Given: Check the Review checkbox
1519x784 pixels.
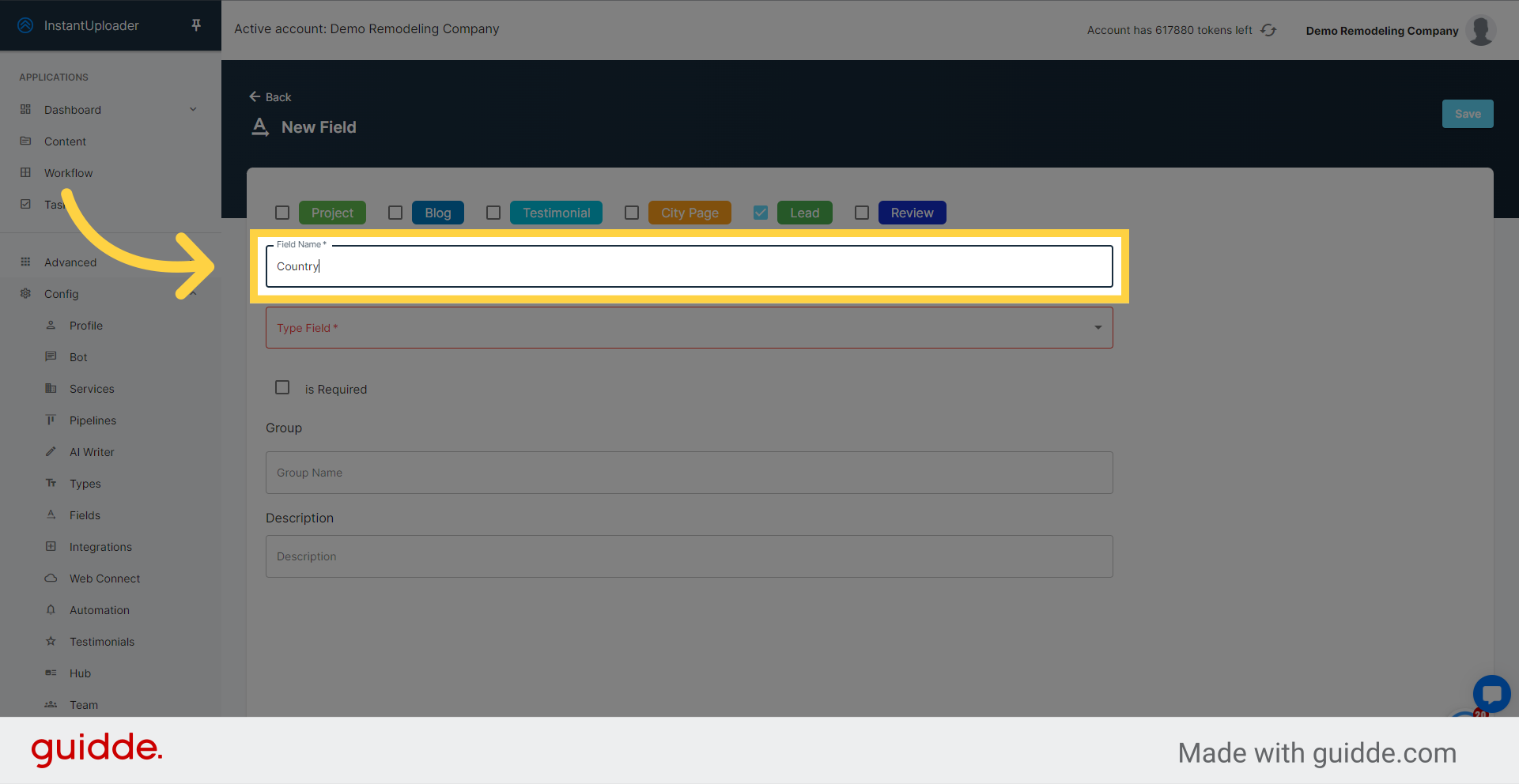Looking at the screenshot, I should click(862, 213).
